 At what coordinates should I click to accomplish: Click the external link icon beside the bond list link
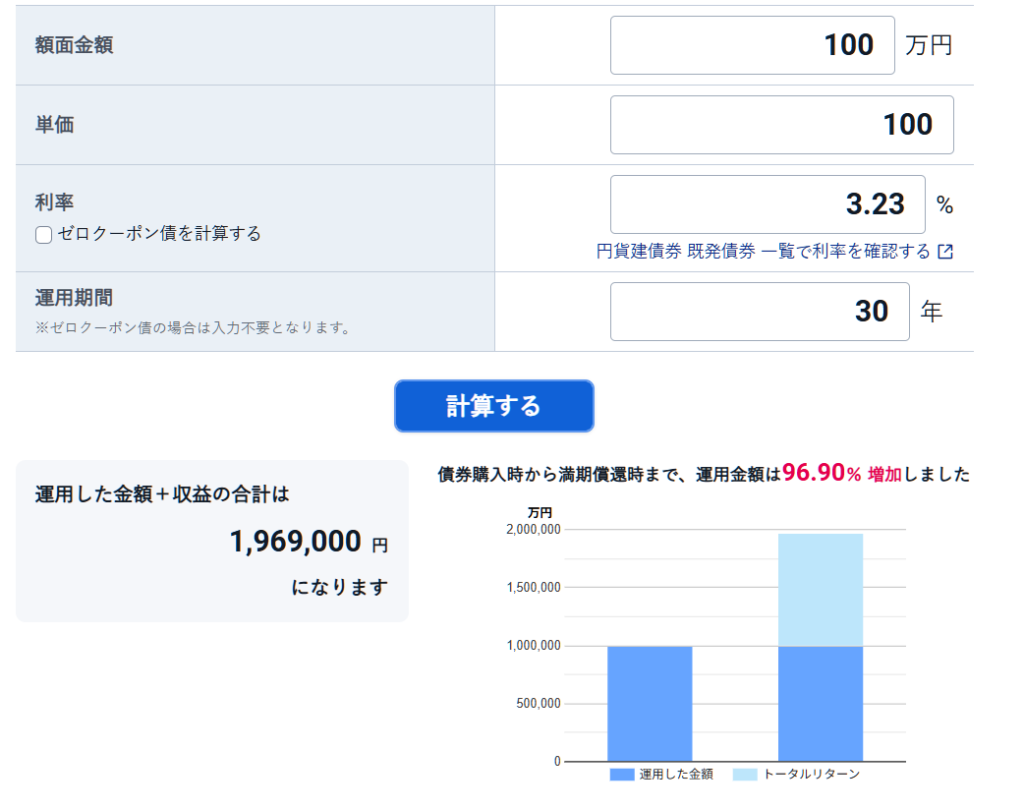pyautogui.click(x=945, y=252)
